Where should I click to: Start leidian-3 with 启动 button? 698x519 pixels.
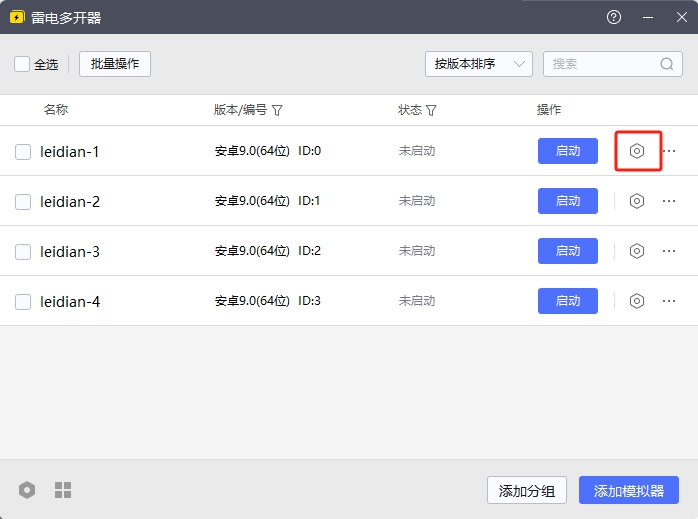[x=568, y=251]
